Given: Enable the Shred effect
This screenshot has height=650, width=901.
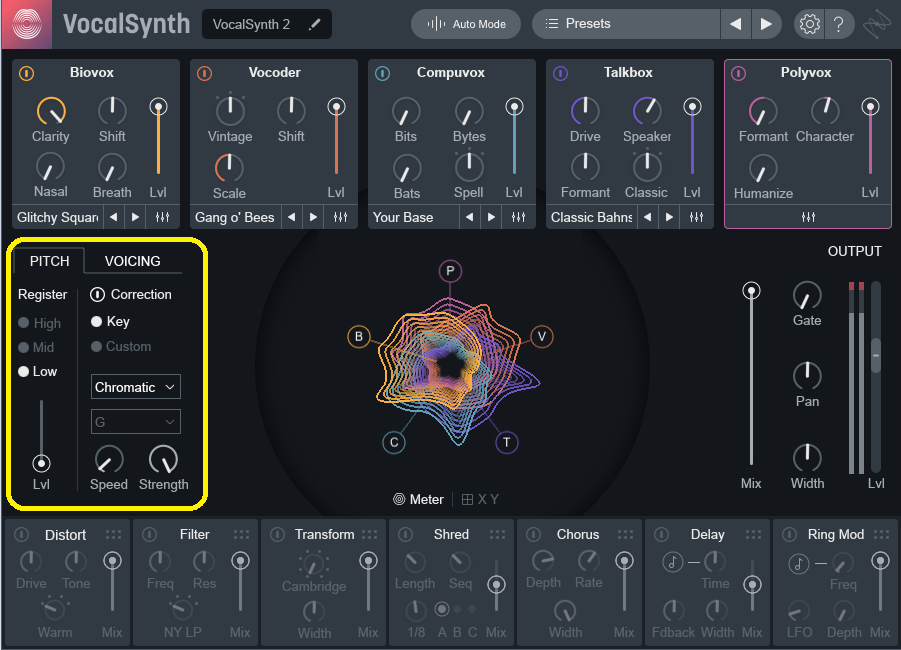Looking at the screenshot, I should [x=406, y=534].
